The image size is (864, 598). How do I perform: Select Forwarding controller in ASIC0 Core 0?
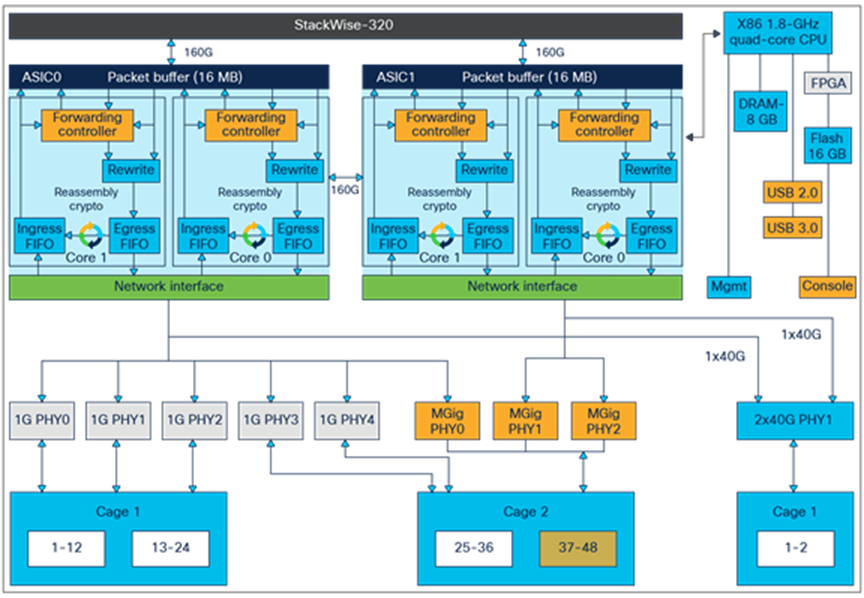(251, 125)
